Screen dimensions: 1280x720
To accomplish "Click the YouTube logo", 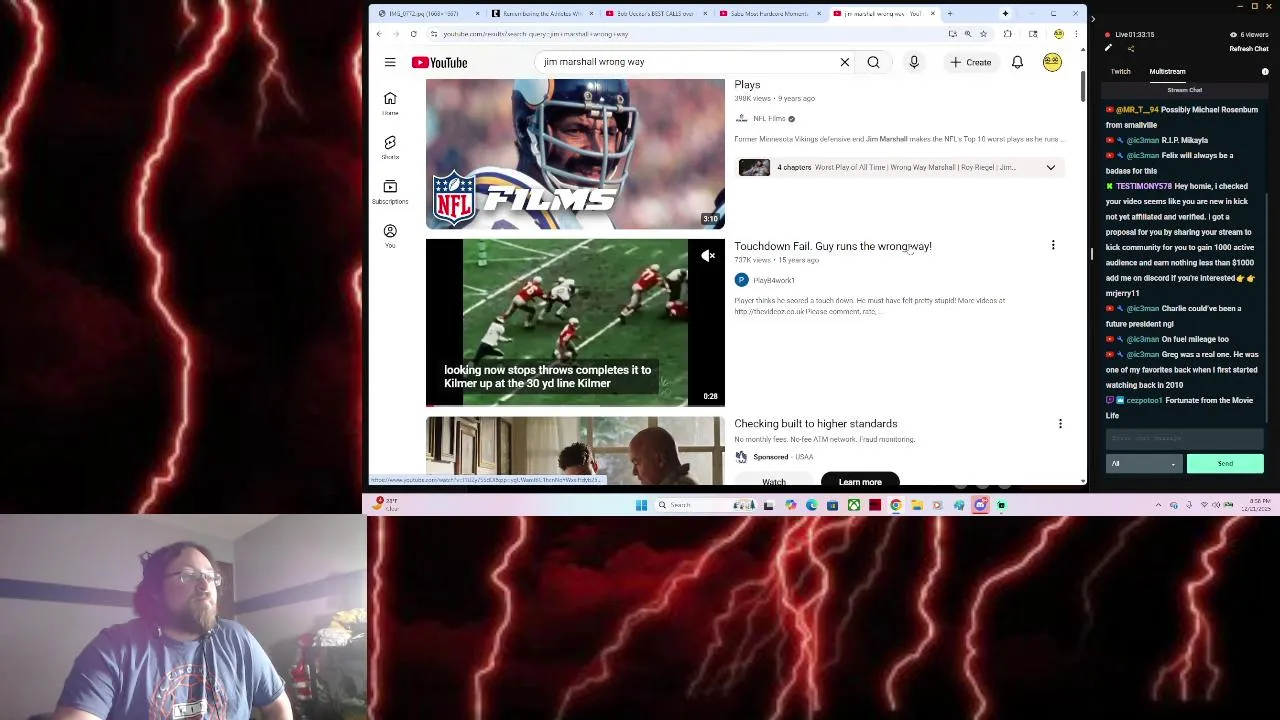I will [439, 62].
